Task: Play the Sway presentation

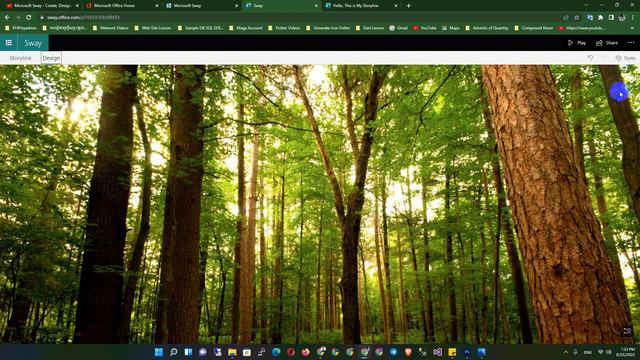Action: pos(577,43)
